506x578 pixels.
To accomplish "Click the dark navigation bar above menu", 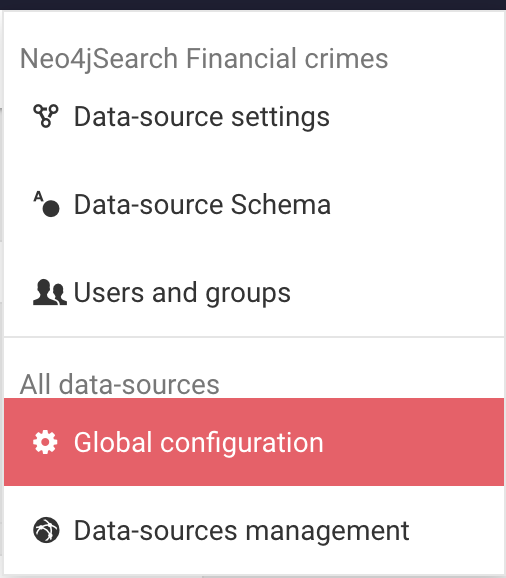I will click(253, 4).
